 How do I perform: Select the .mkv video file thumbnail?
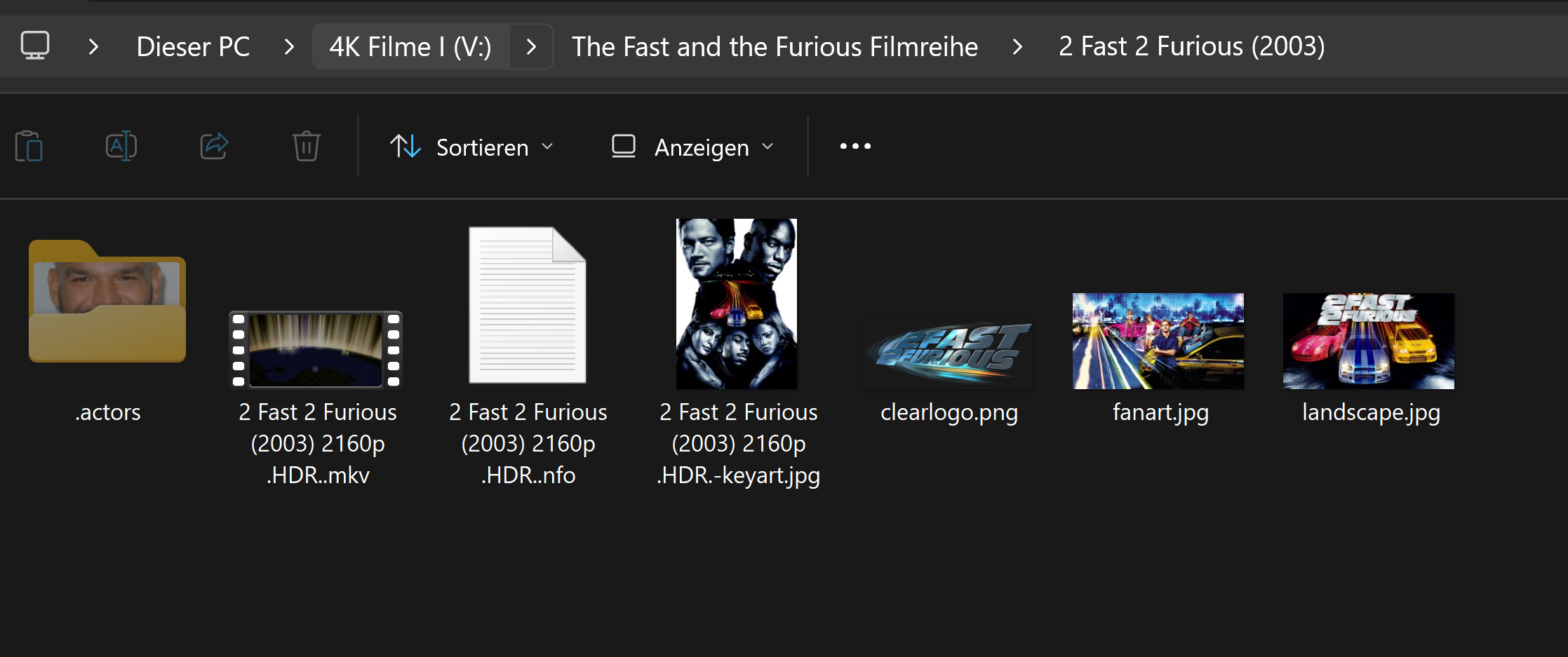pyautogui.click(x=316, y=349)
